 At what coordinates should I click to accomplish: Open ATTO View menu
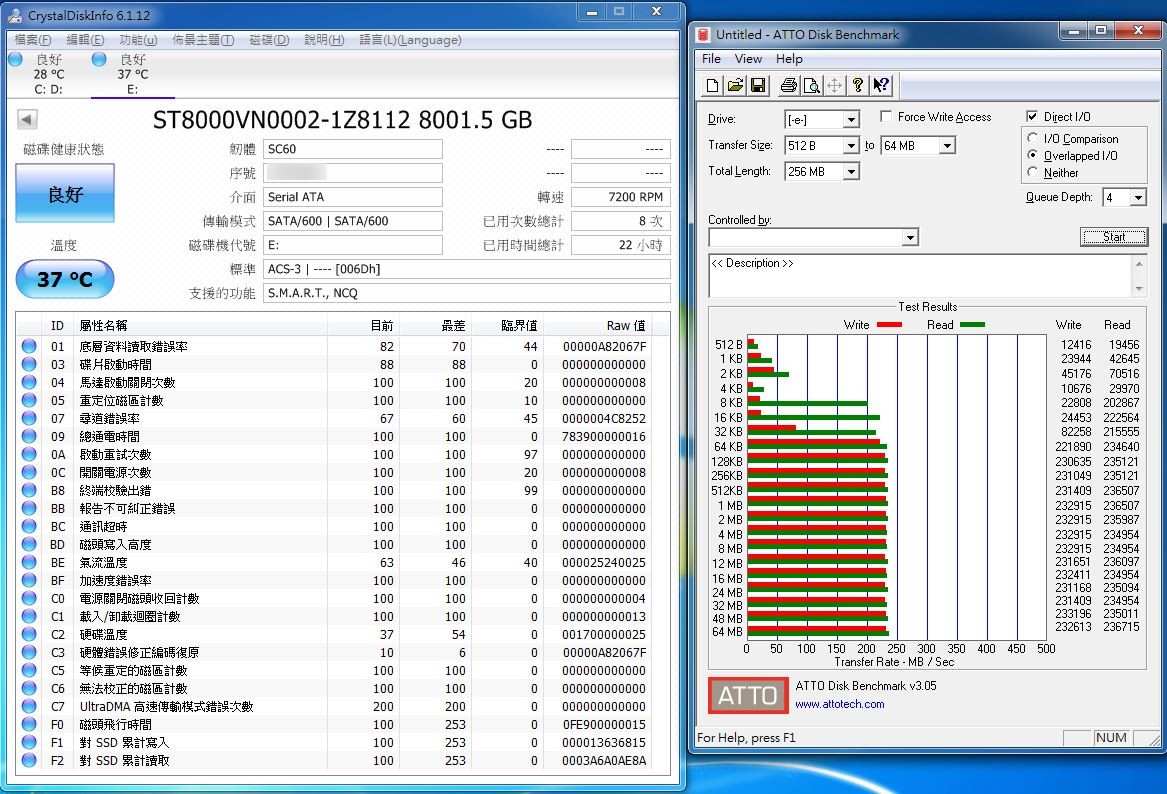[748, 59]
